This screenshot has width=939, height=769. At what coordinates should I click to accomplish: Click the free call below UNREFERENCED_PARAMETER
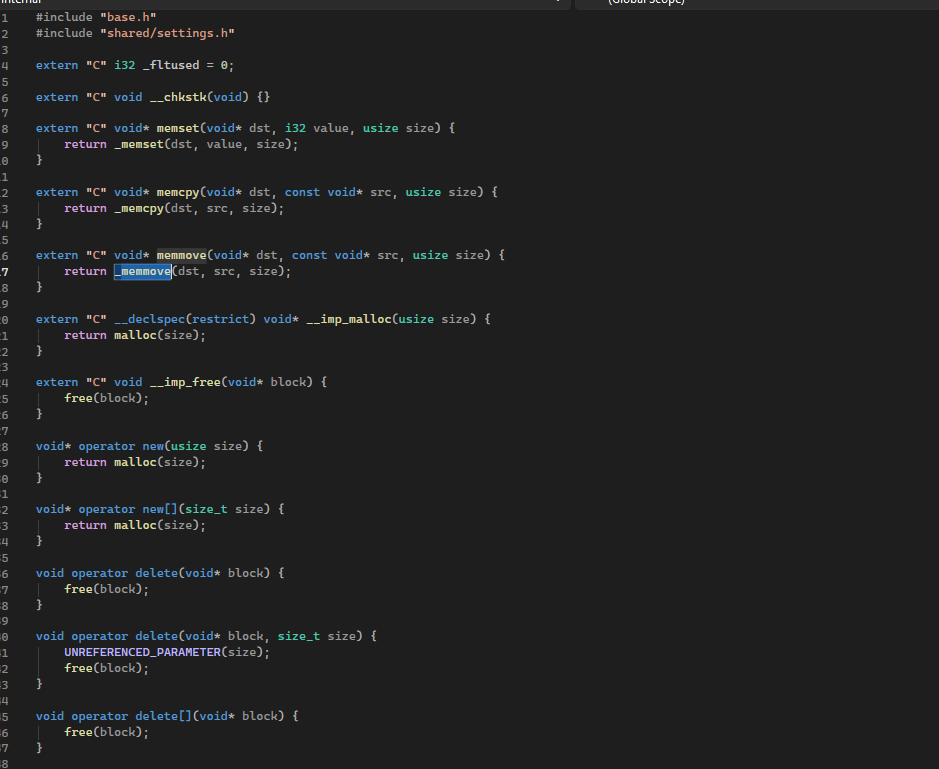78,668
